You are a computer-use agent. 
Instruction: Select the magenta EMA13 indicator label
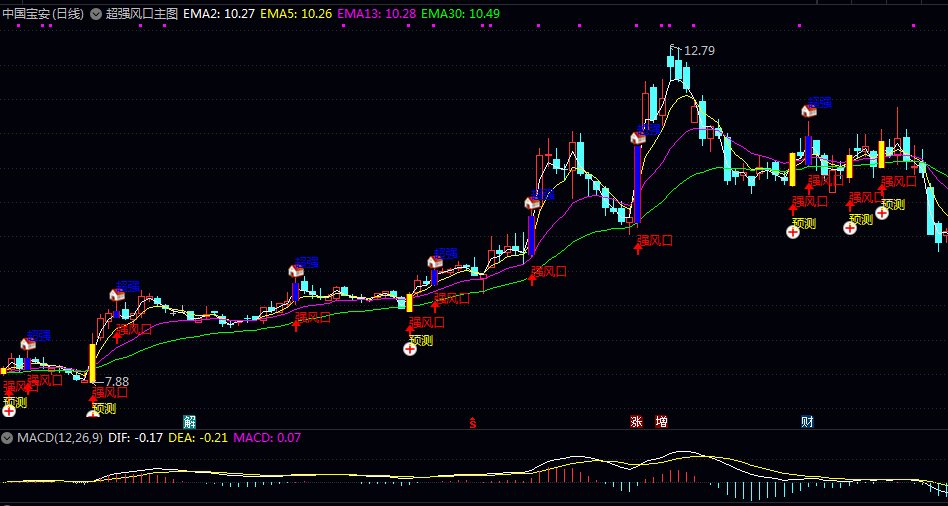click(377, 14)
